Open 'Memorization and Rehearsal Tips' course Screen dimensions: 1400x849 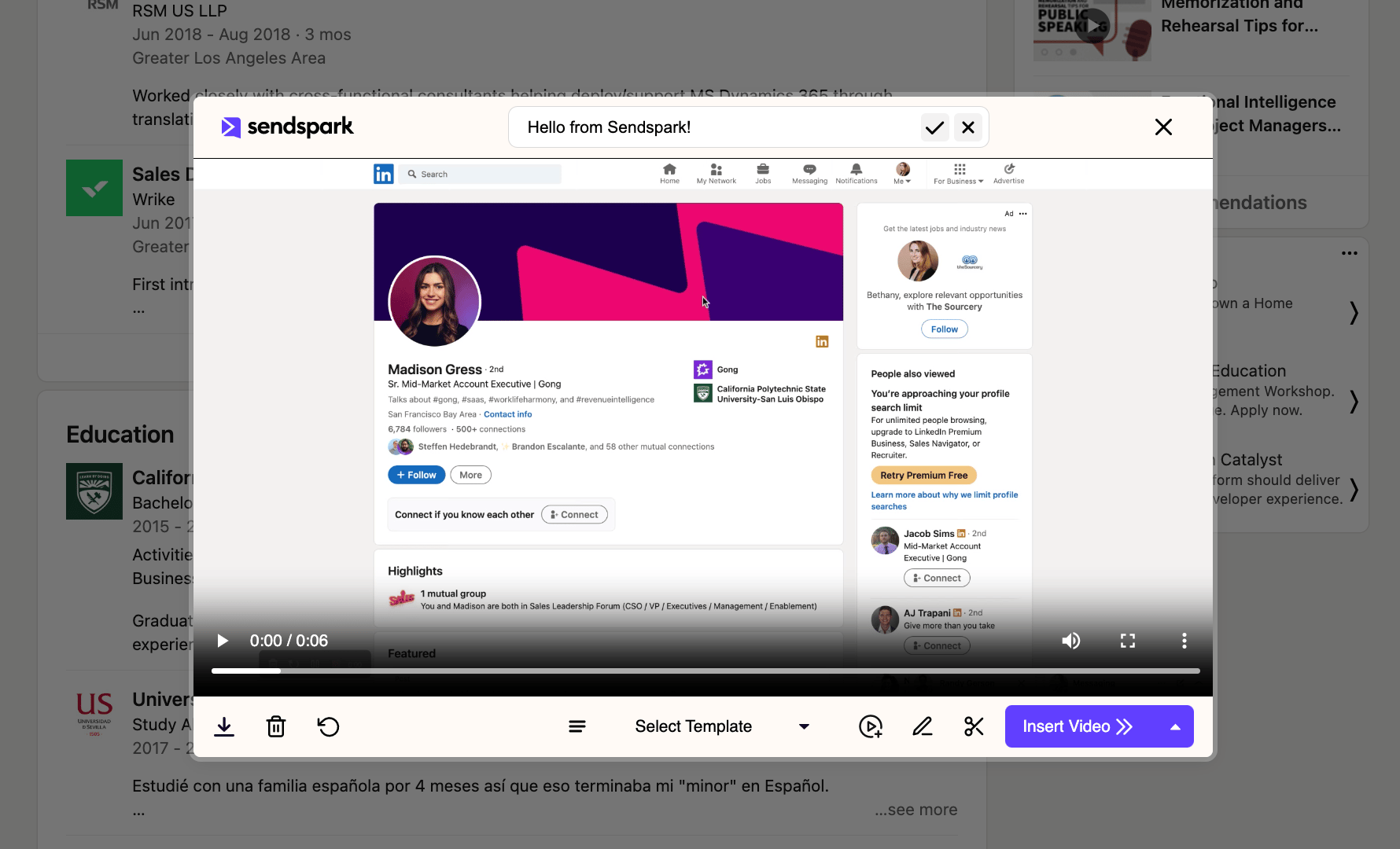pos(1240,16)
